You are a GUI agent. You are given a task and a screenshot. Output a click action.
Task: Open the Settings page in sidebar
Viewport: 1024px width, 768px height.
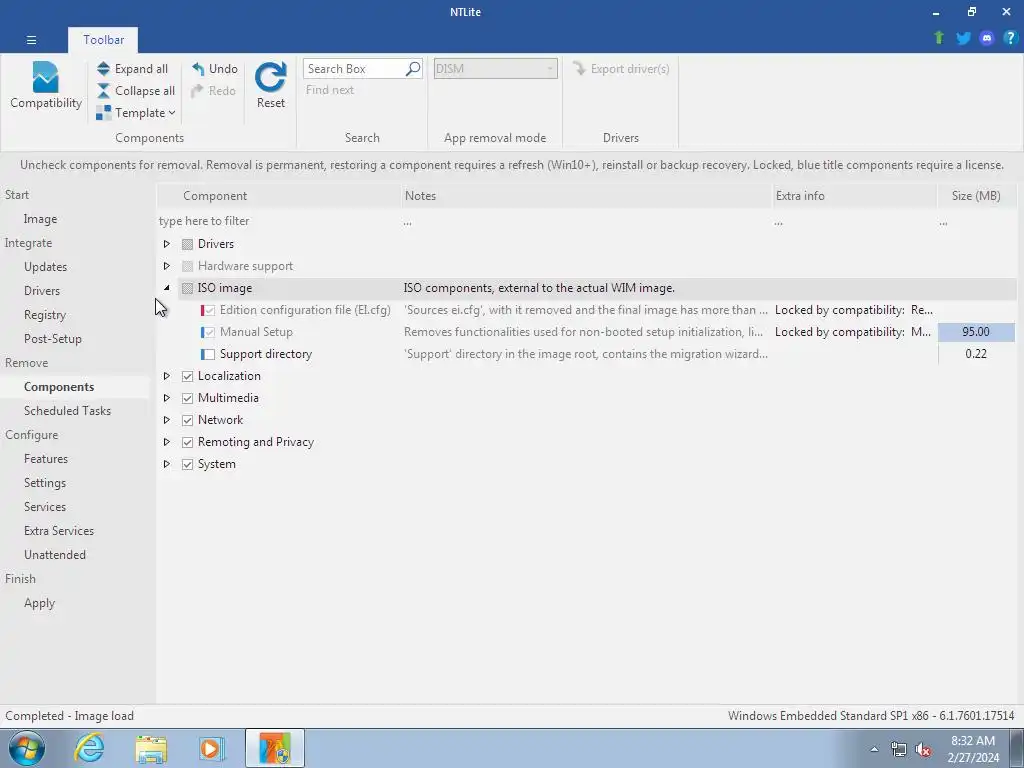pyautogui.click(x=44, y=483)
